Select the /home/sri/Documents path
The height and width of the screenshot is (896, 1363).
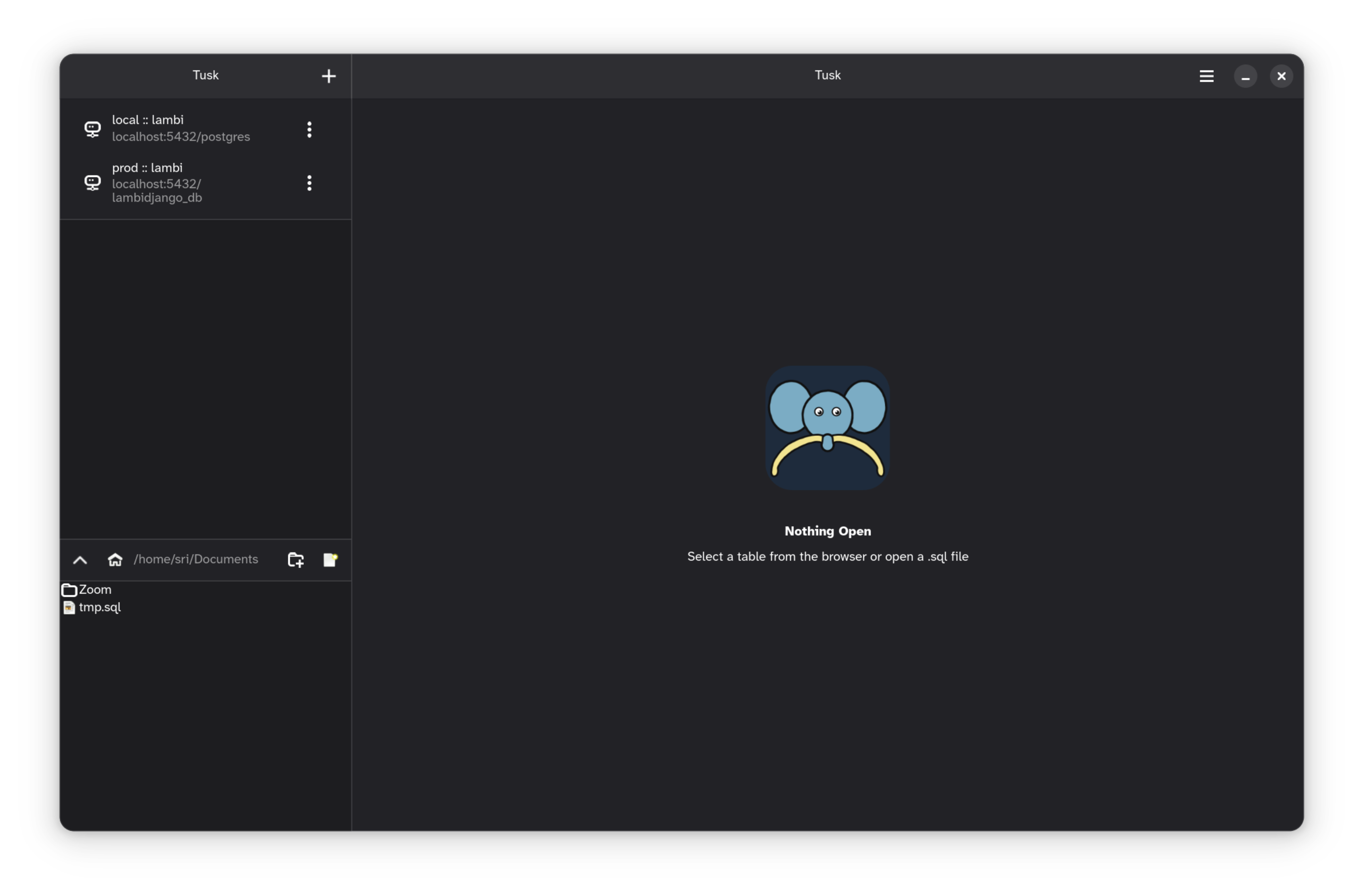(x=196, y=559)
